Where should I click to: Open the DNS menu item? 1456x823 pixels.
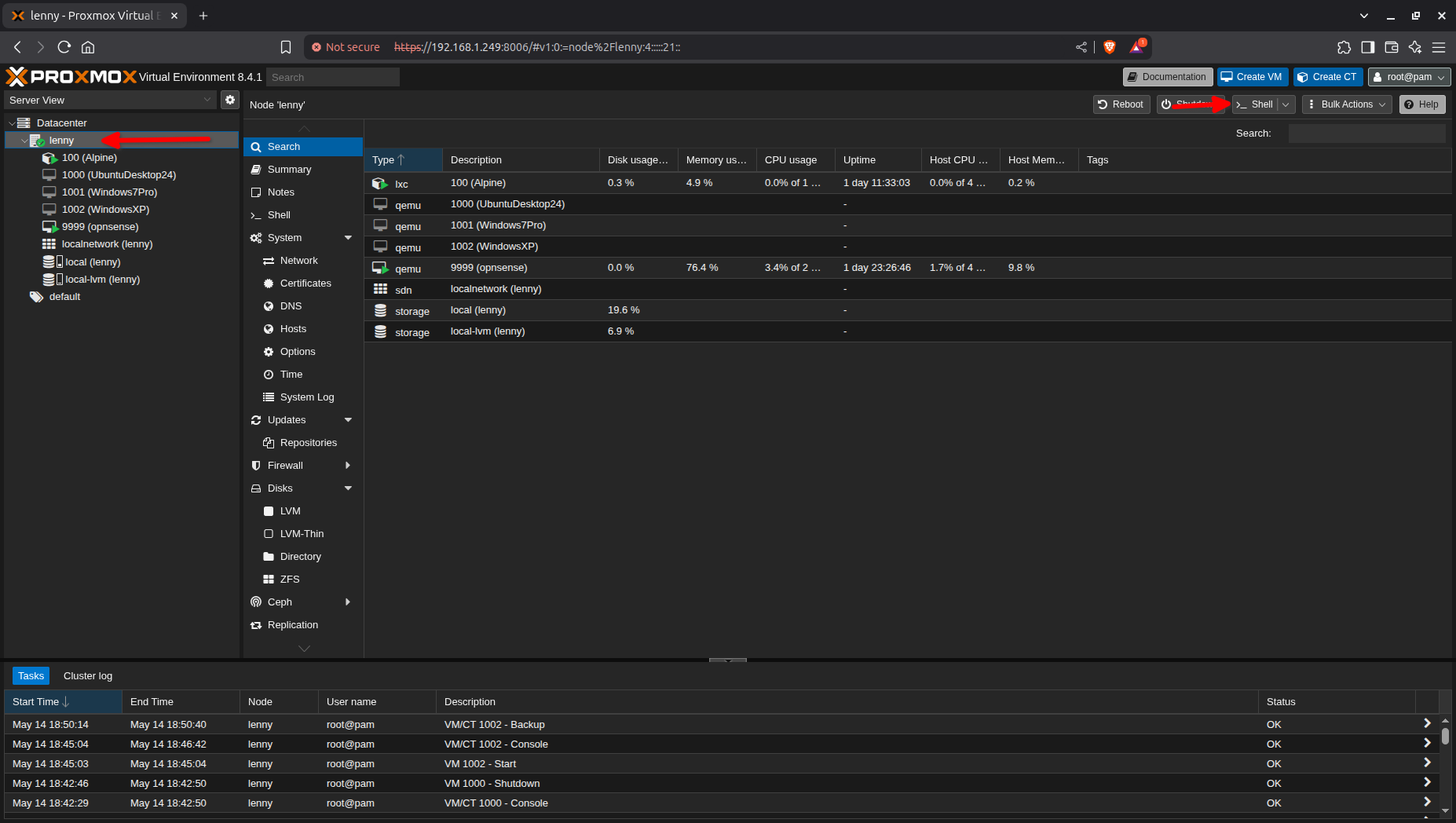pos(291,306)
